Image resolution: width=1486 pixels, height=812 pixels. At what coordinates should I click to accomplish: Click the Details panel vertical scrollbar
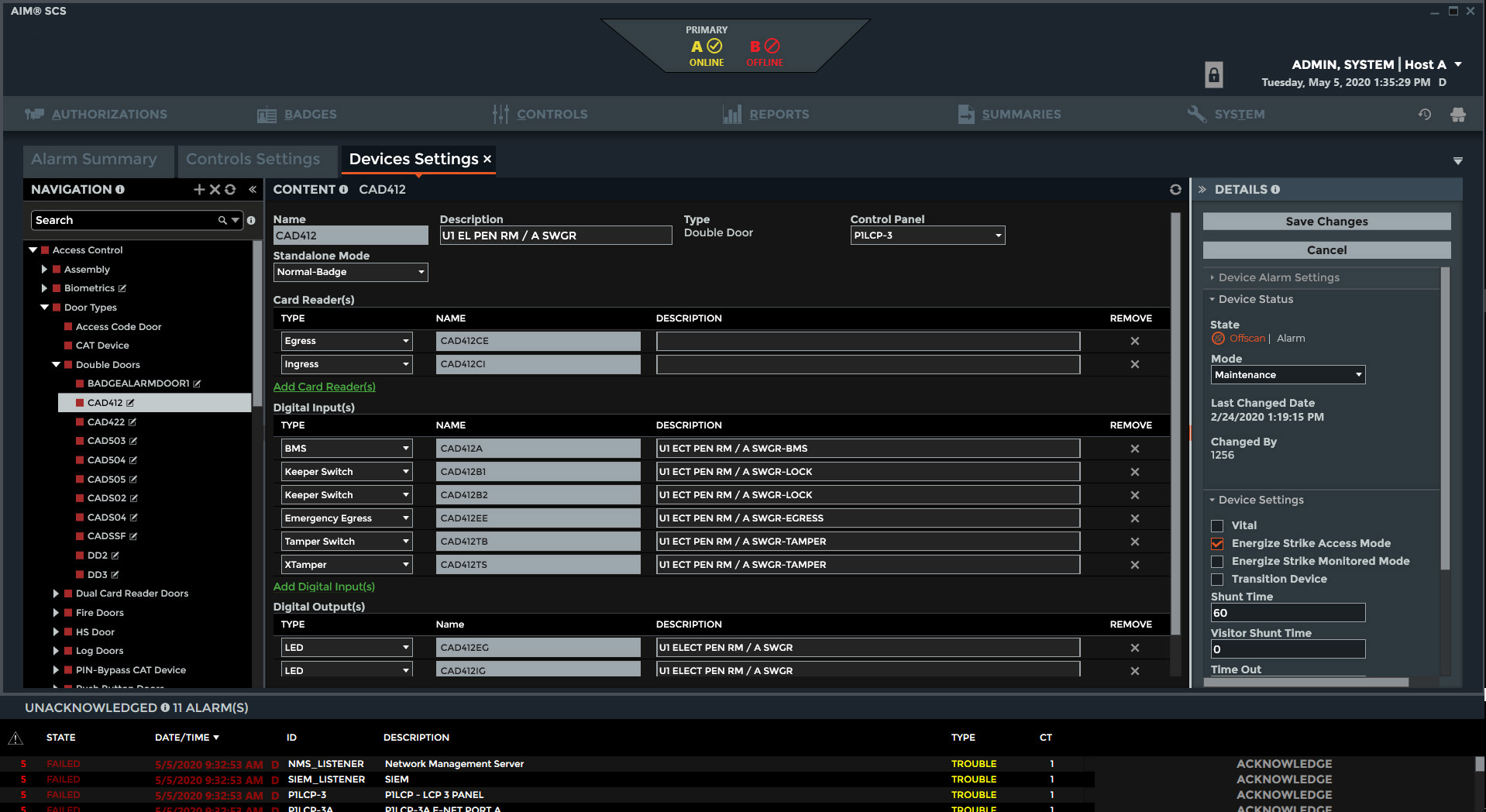(x=1444, y=418)
